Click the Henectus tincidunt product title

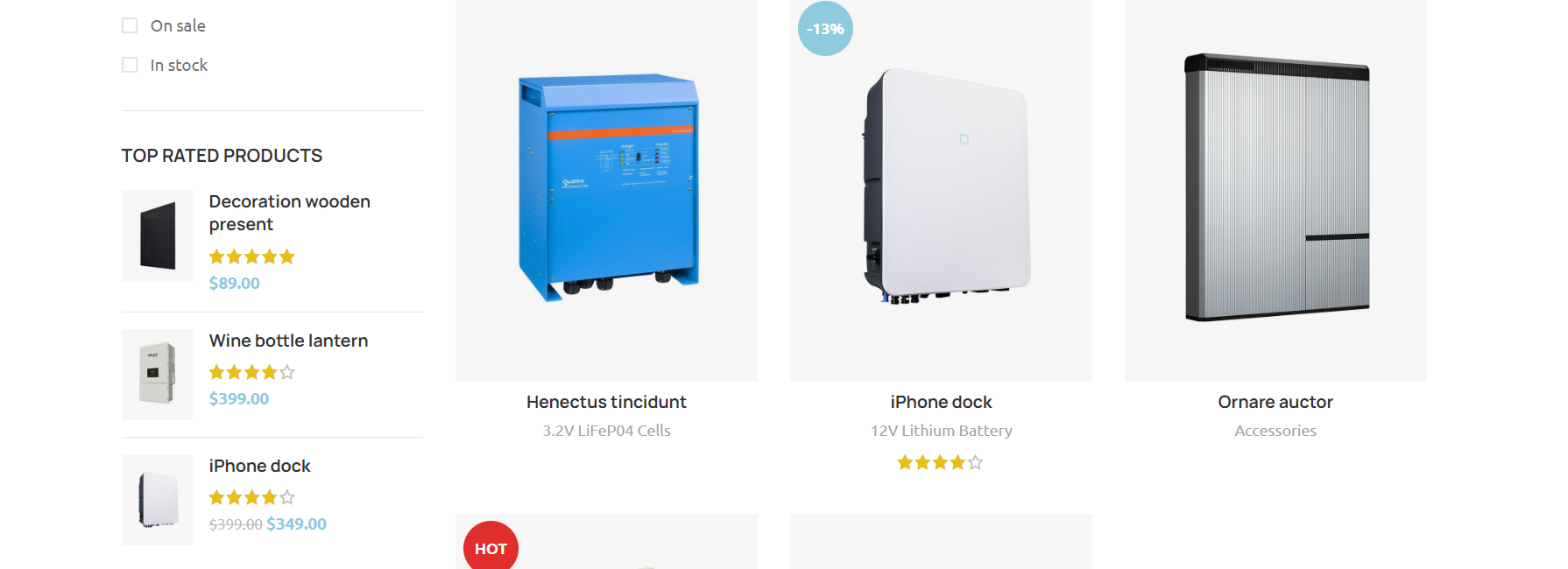[606, 402]
